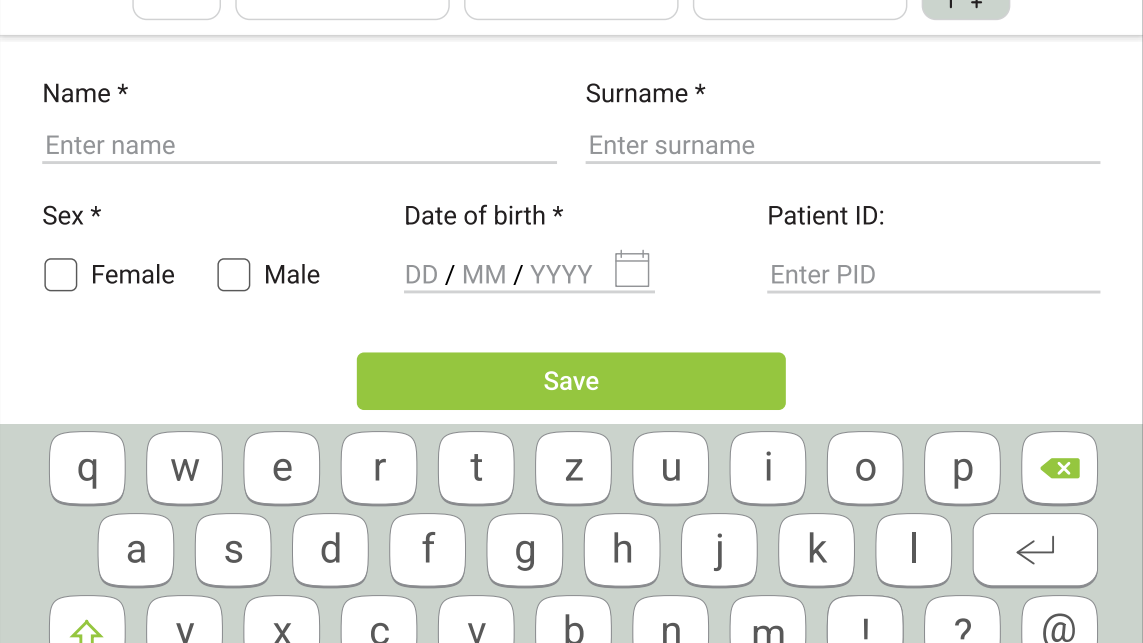Click the DD day entry of date field
The image size is (1143, 643).
click(421, 275)
